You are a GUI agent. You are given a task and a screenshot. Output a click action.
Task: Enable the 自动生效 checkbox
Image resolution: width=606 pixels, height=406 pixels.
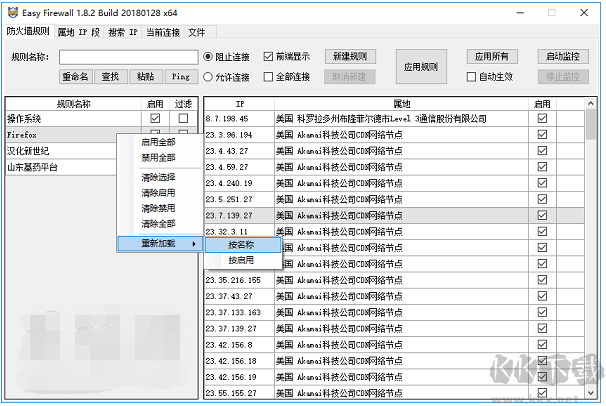(471, 76)
